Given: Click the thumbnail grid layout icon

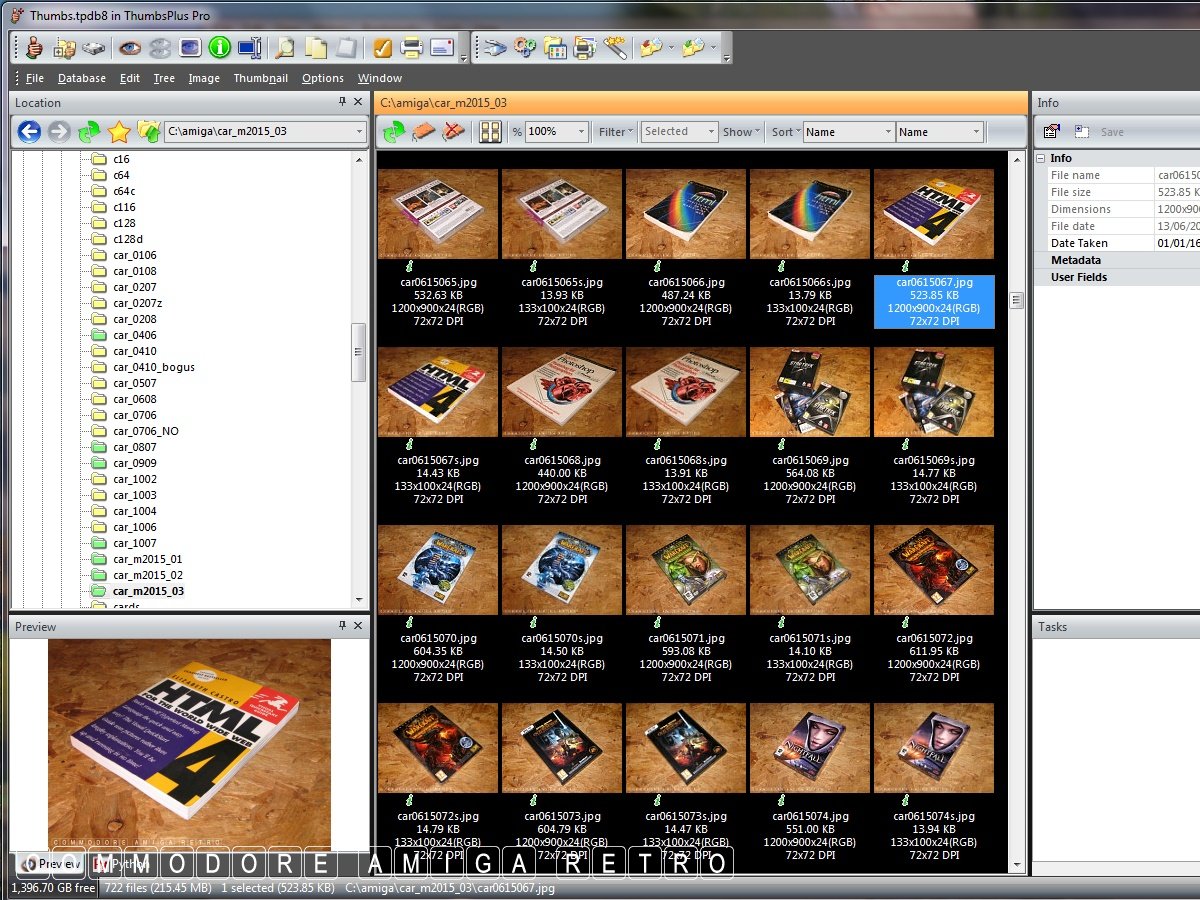Looking at the screenshot, I should click(x=490, y=131).
